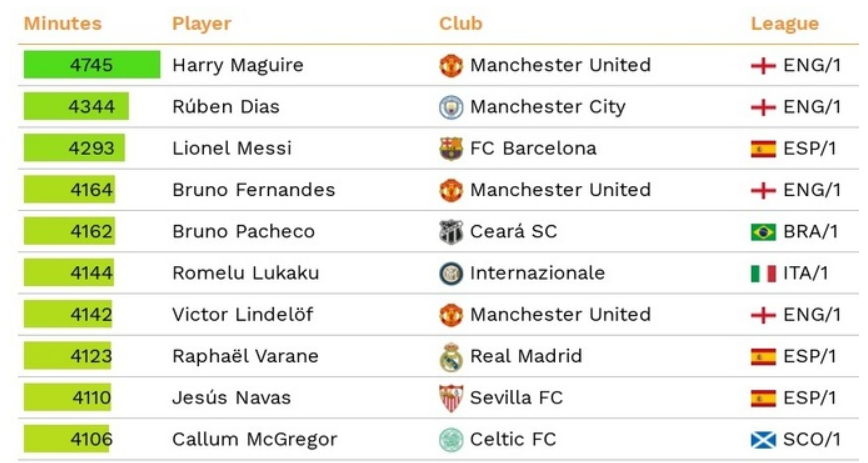Click the 4745 minutes green bar

[x=92, y=65]
